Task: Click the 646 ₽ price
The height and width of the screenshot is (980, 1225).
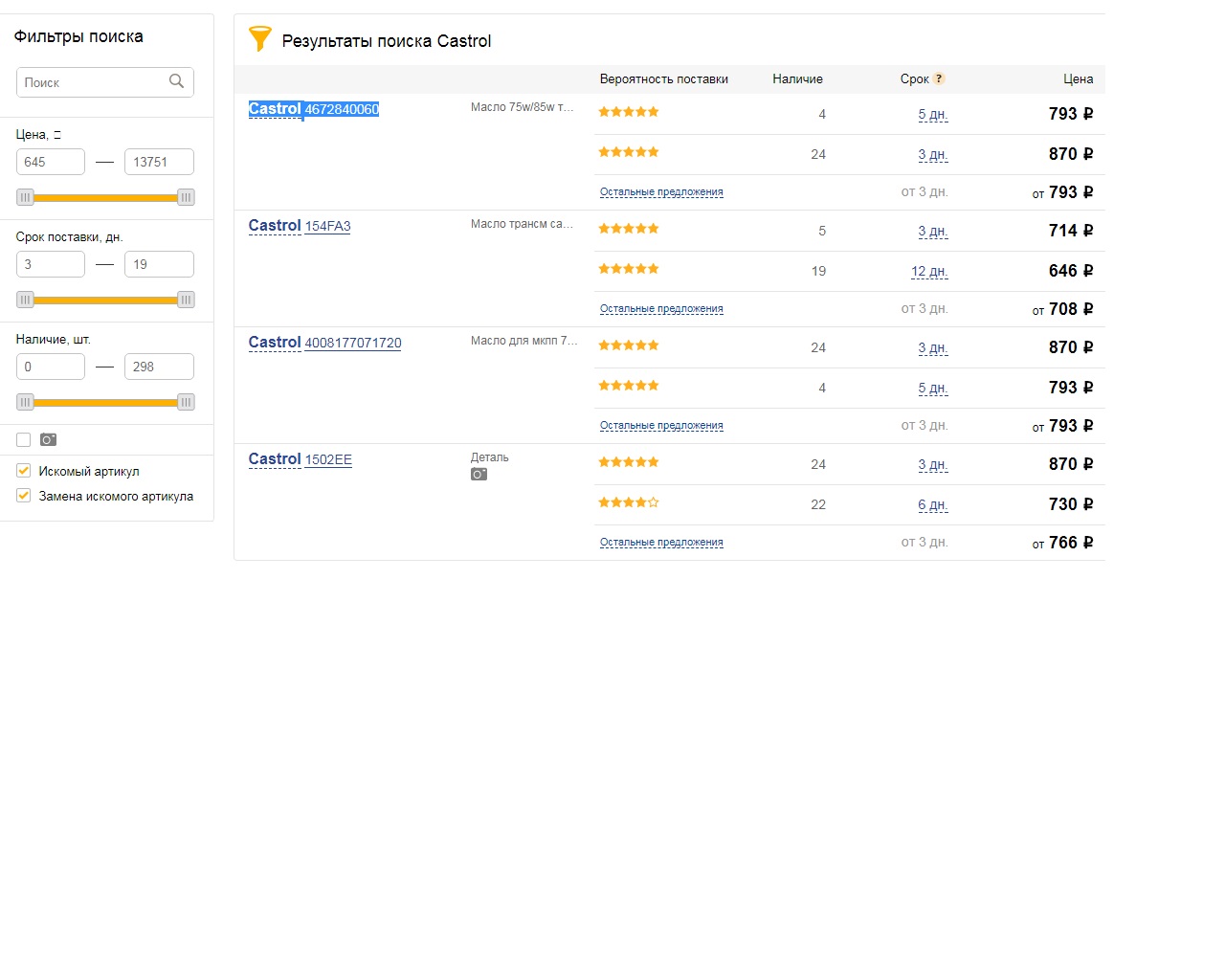Action: pyautogui.click(x=1071, y=271)
